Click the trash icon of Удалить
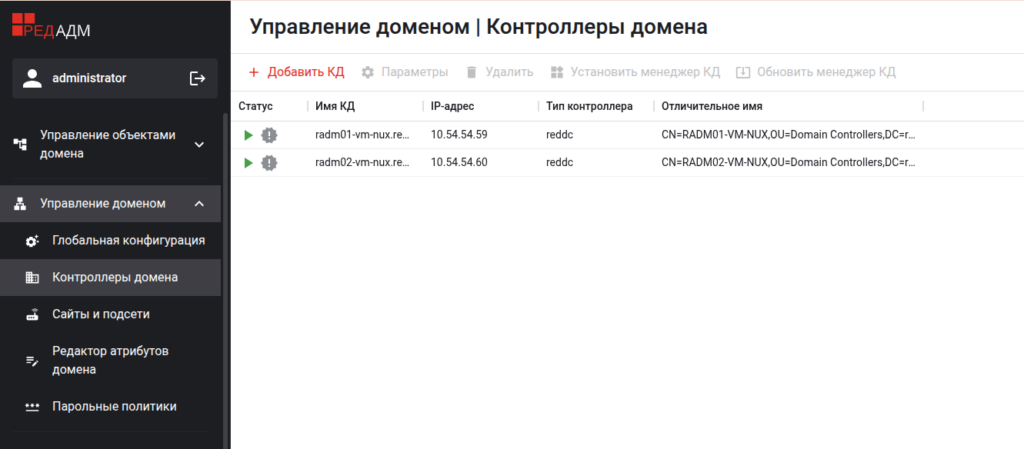This screenshot has width=1024, height=449. [472, 72]
